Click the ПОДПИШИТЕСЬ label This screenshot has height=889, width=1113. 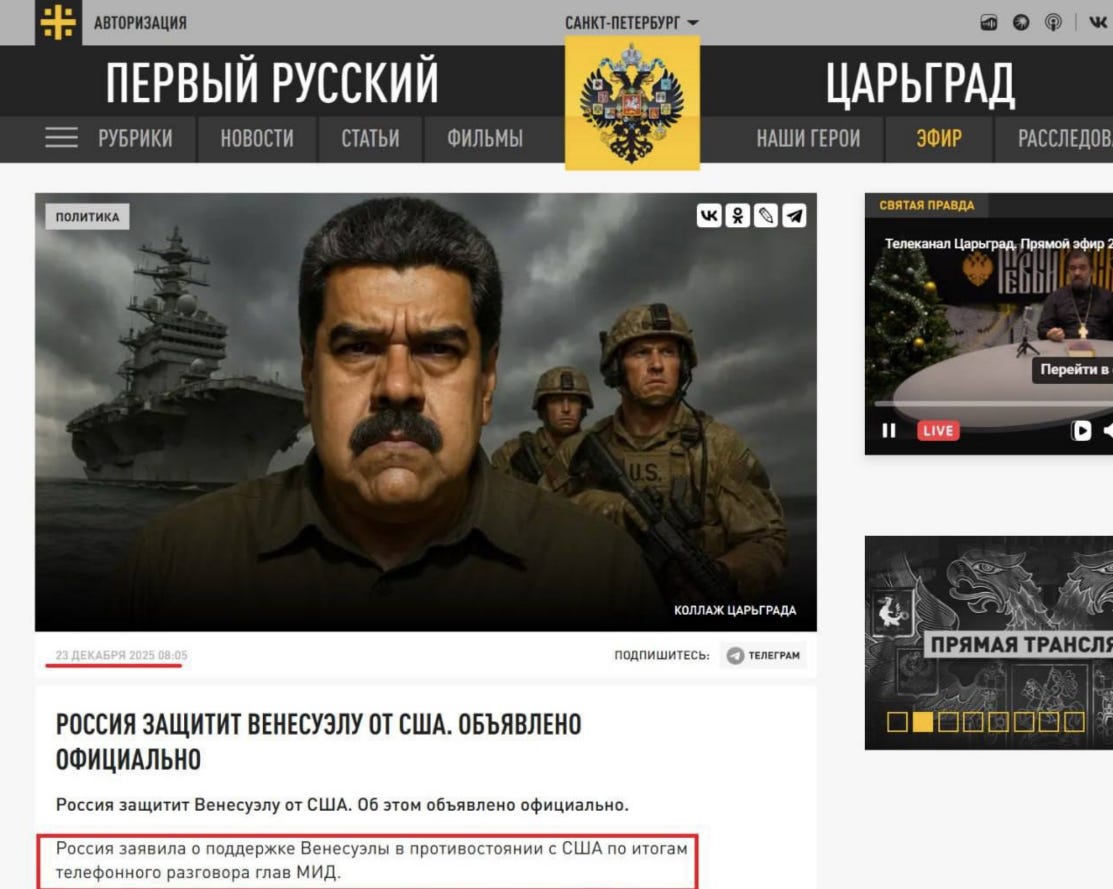click(662, 655)
